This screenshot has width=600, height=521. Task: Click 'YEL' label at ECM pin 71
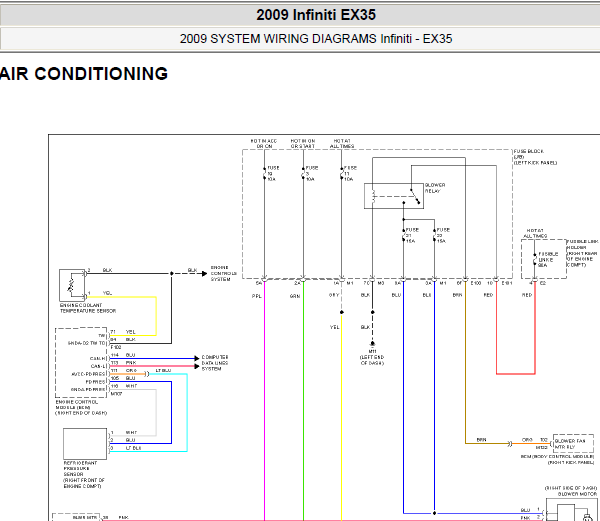130,332
